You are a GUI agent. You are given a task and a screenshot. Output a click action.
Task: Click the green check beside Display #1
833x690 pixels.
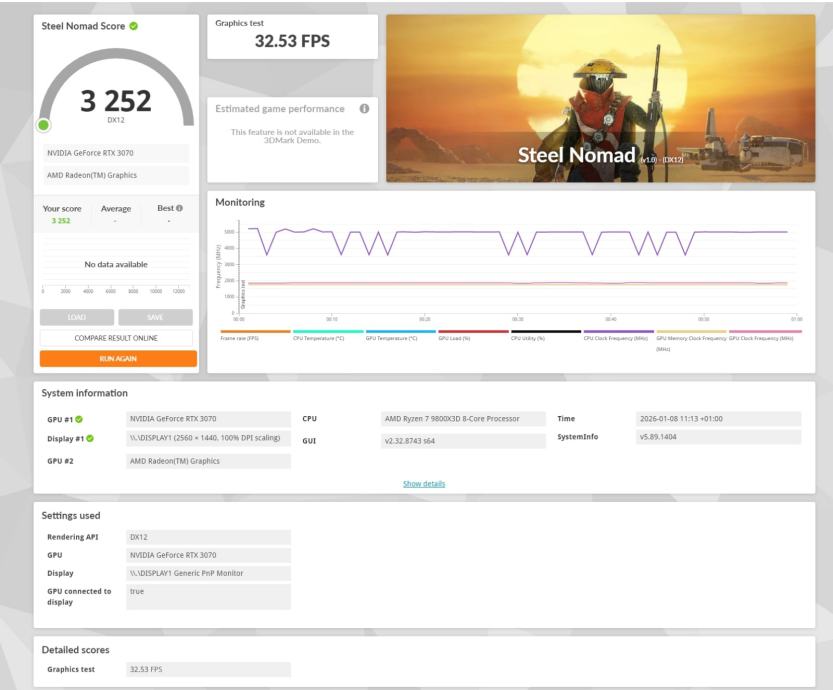tap(90, 438)
